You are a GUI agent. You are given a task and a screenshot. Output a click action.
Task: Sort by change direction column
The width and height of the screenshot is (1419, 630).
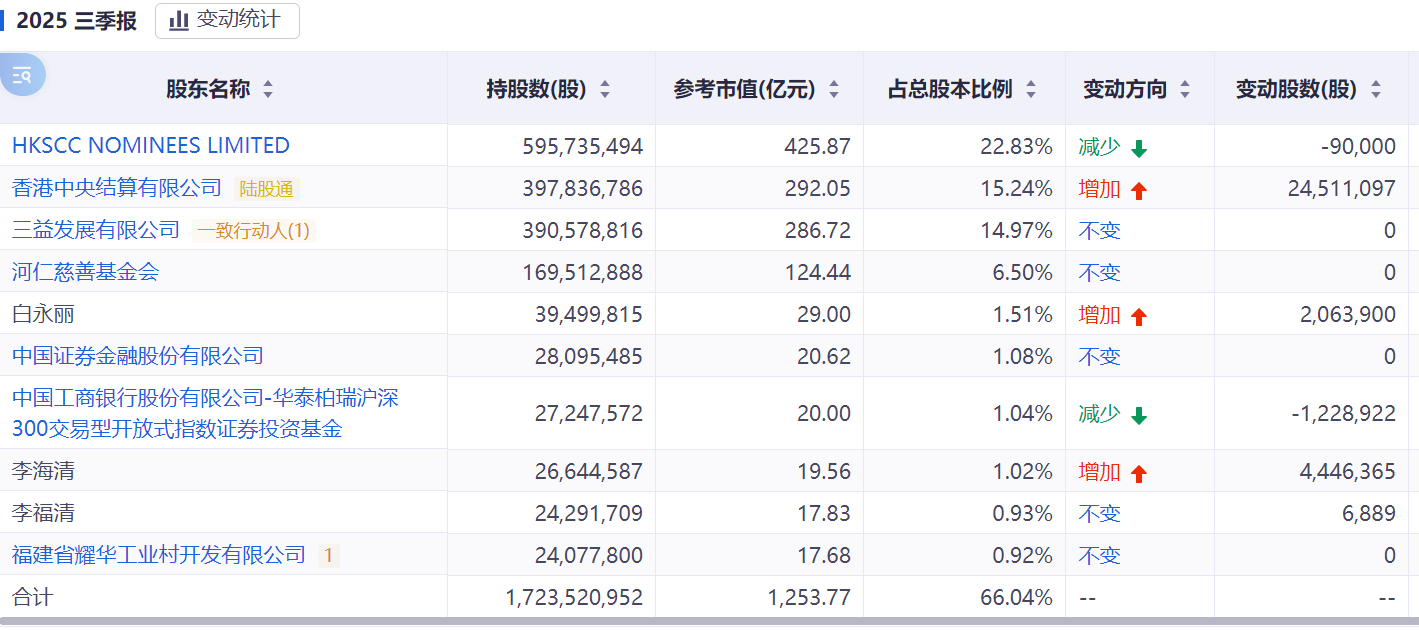click(x=1185, y=90)
